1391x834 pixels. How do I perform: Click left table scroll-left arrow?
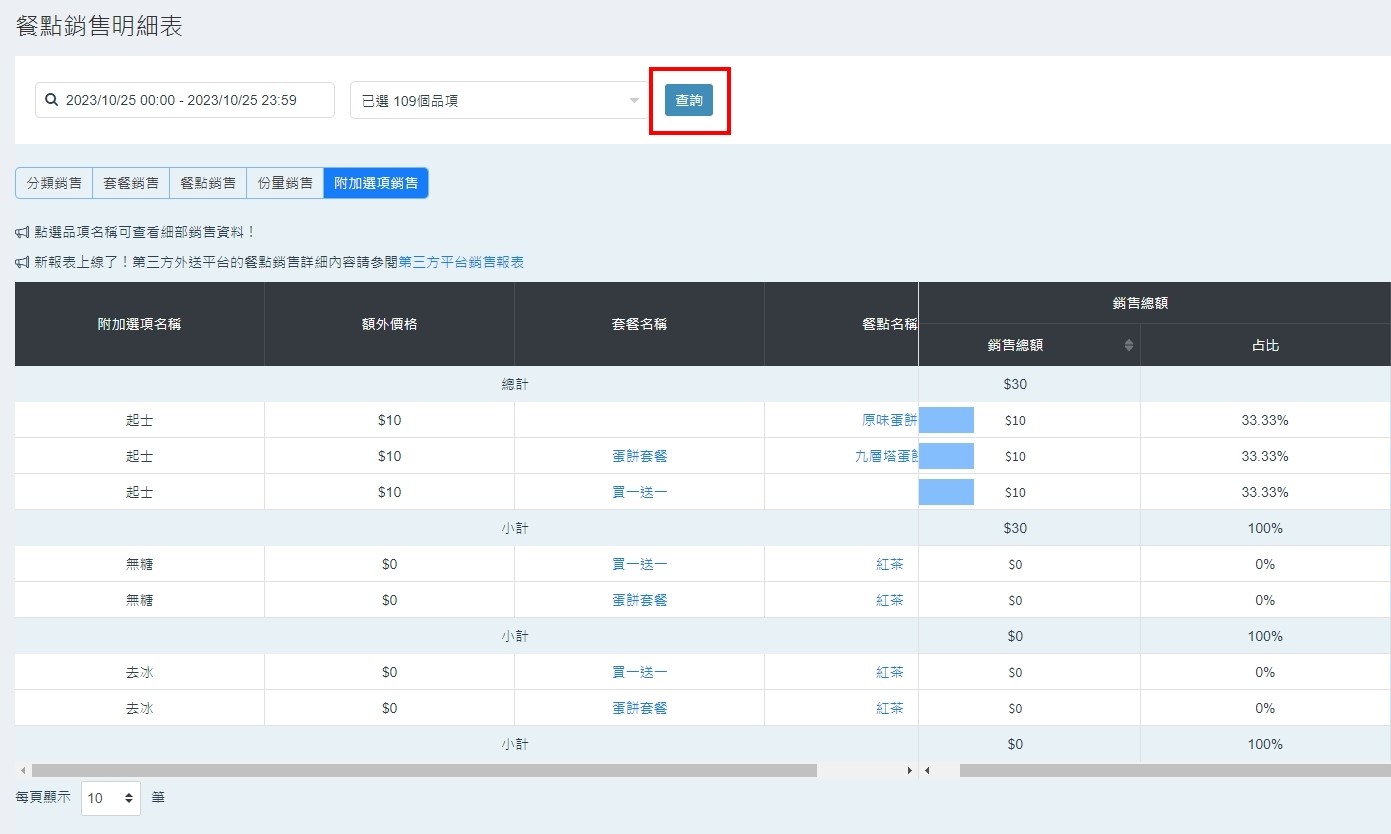[24, 771]
